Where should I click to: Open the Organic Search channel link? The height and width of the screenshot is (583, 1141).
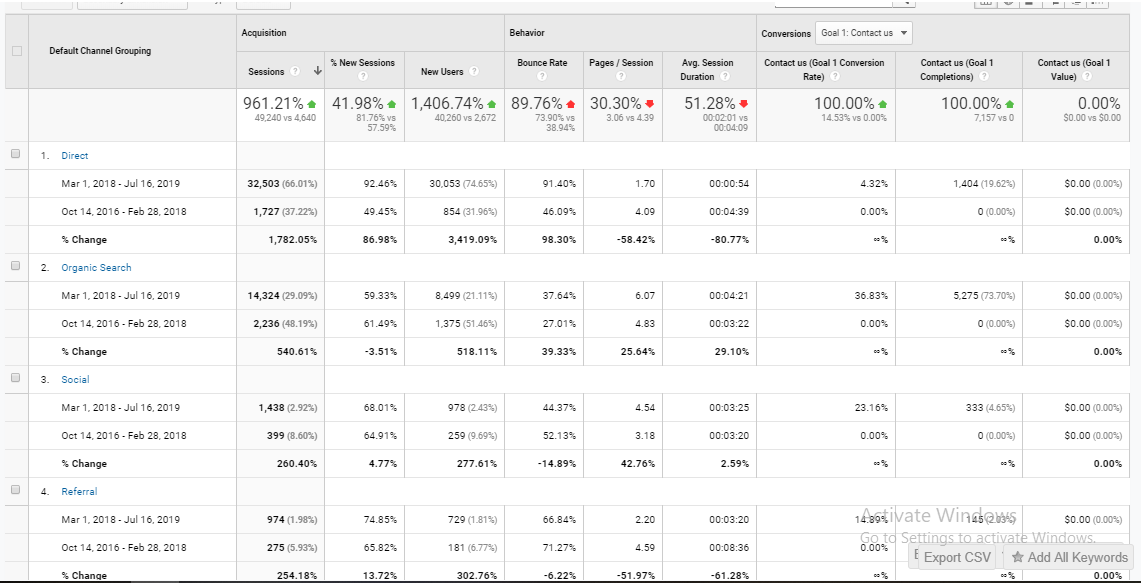pyautogui.click(x=96, y=268)
